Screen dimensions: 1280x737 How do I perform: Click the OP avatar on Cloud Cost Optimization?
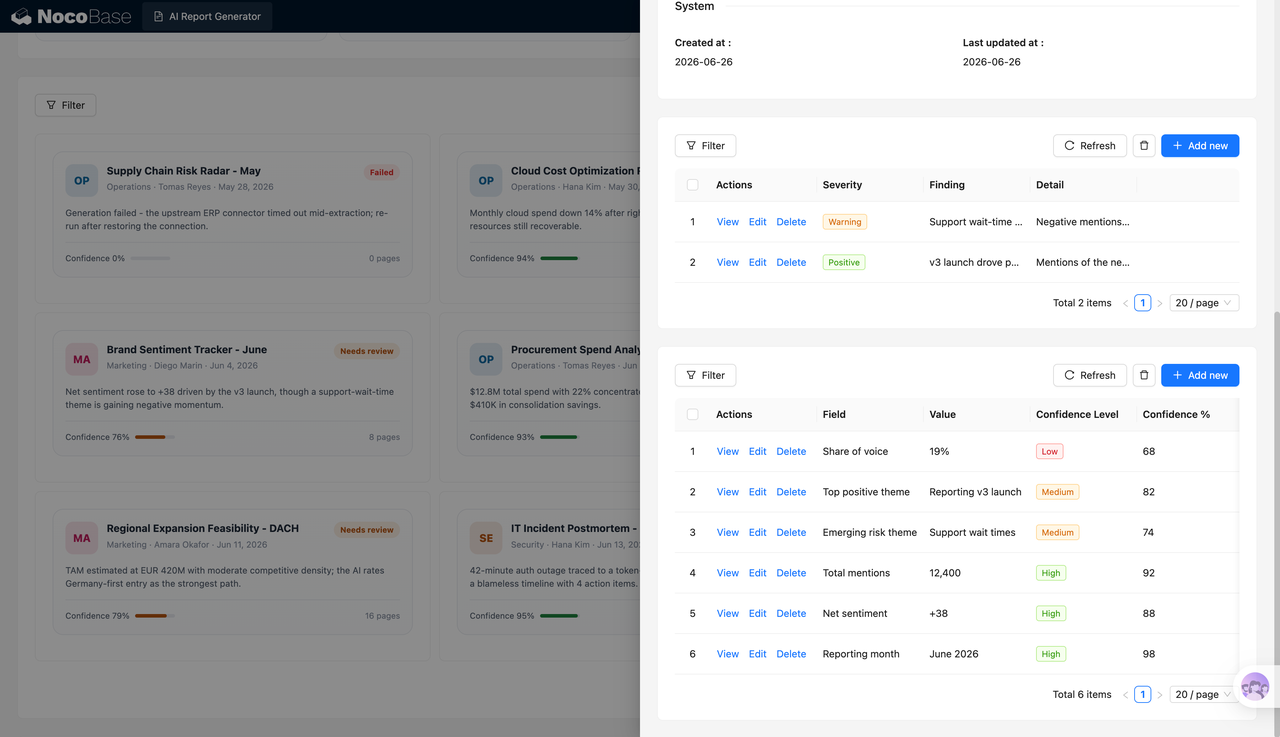(x=486, y=181)
